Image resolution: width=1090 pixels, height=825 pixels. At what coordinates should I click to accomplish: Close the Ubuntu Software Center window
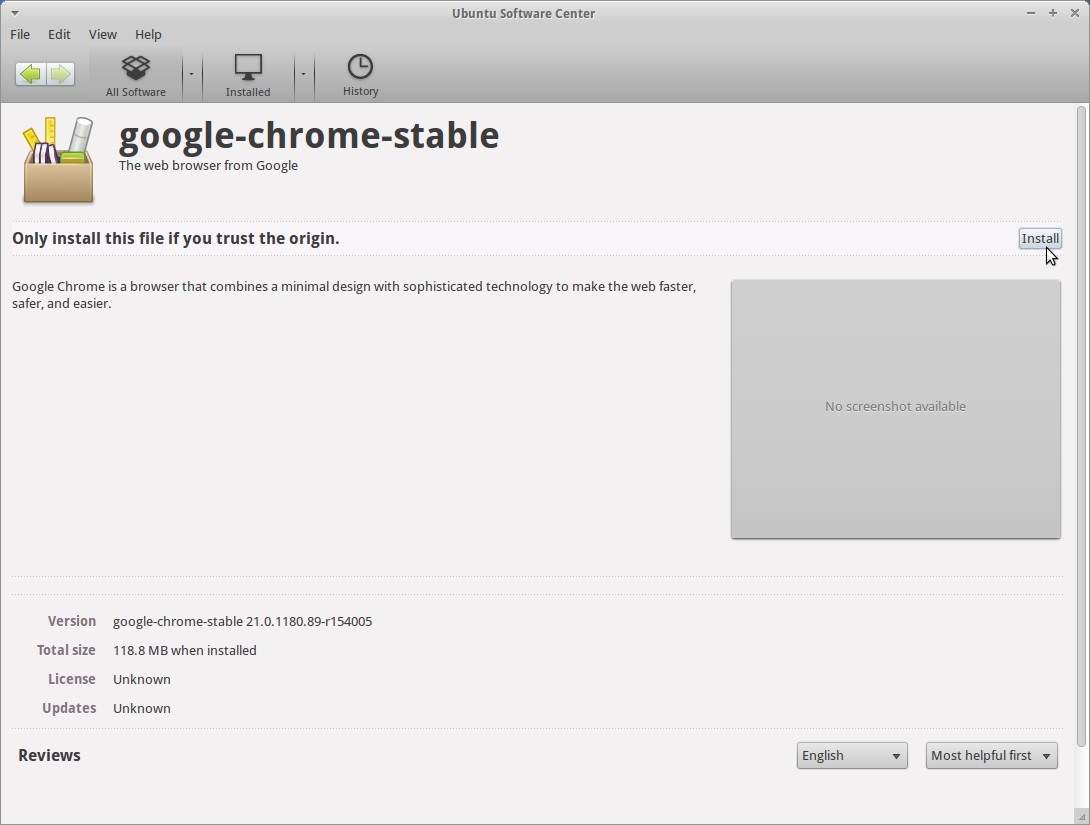tap(1074, 13)
